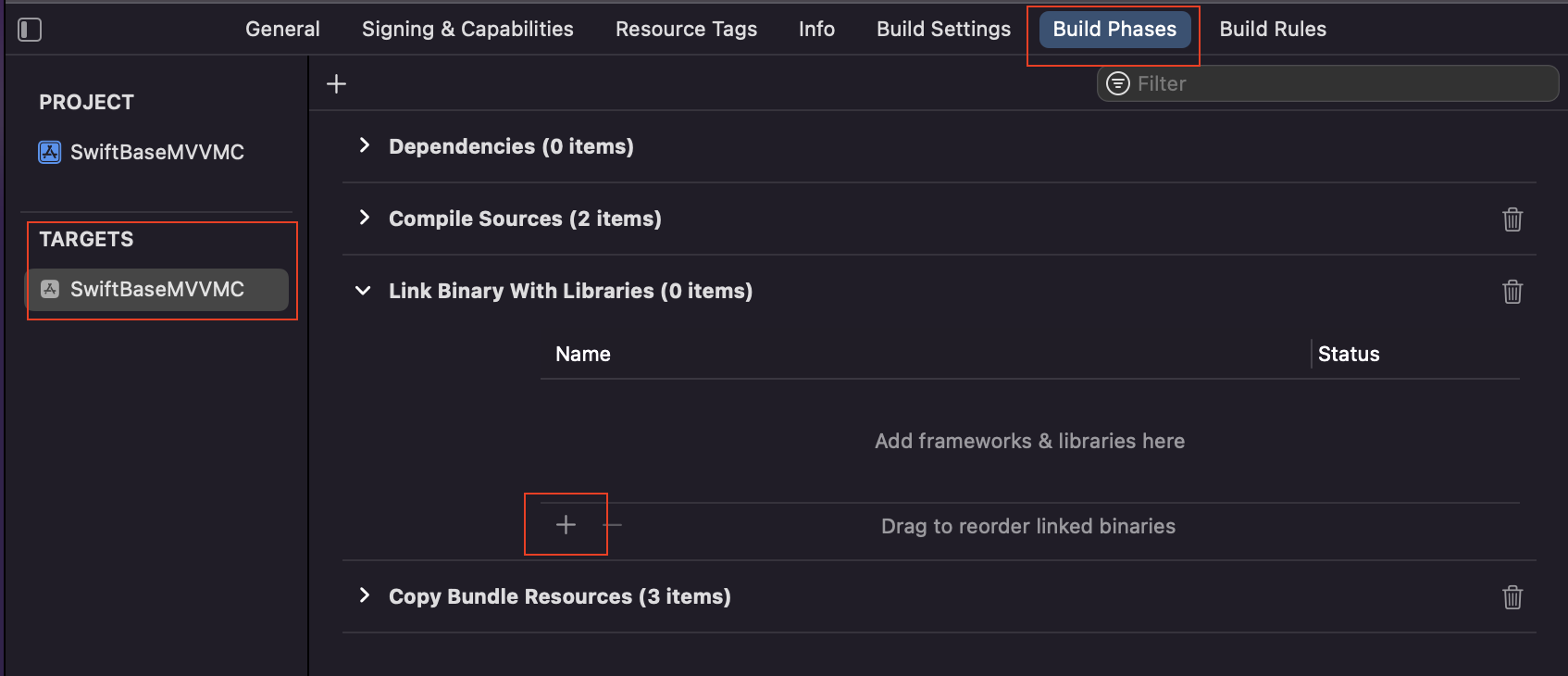Viewport: 1568px width, 676px height.
Task: Expand the Dependencies section
Action: [x=365, y=145]
